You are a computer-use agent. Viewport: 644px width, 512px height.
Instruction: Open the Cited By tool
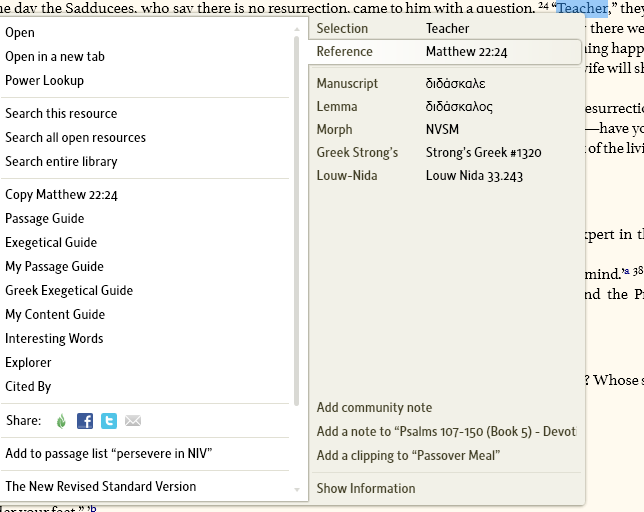click(x=28, y=386)
